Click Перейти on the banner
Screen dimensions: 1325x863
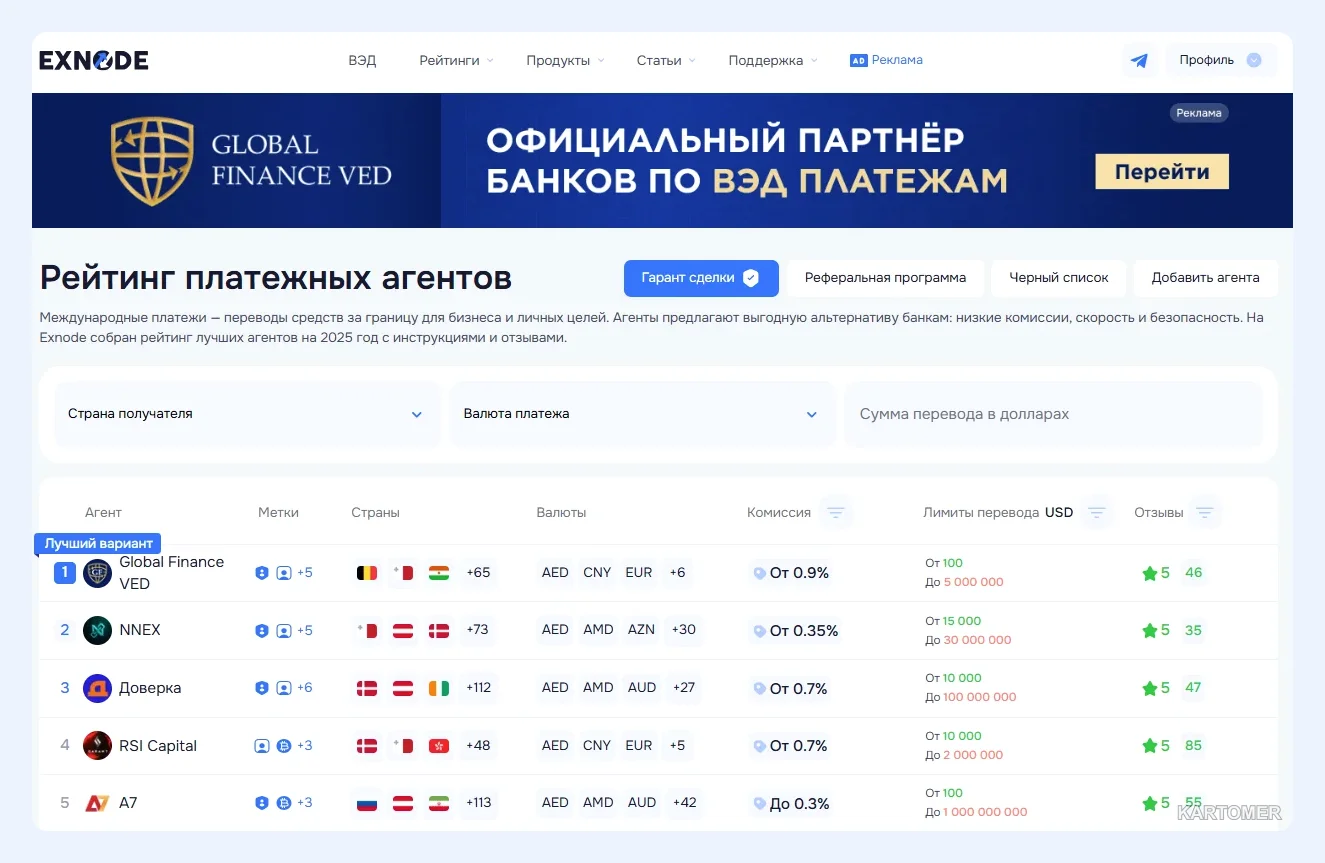1162,171
